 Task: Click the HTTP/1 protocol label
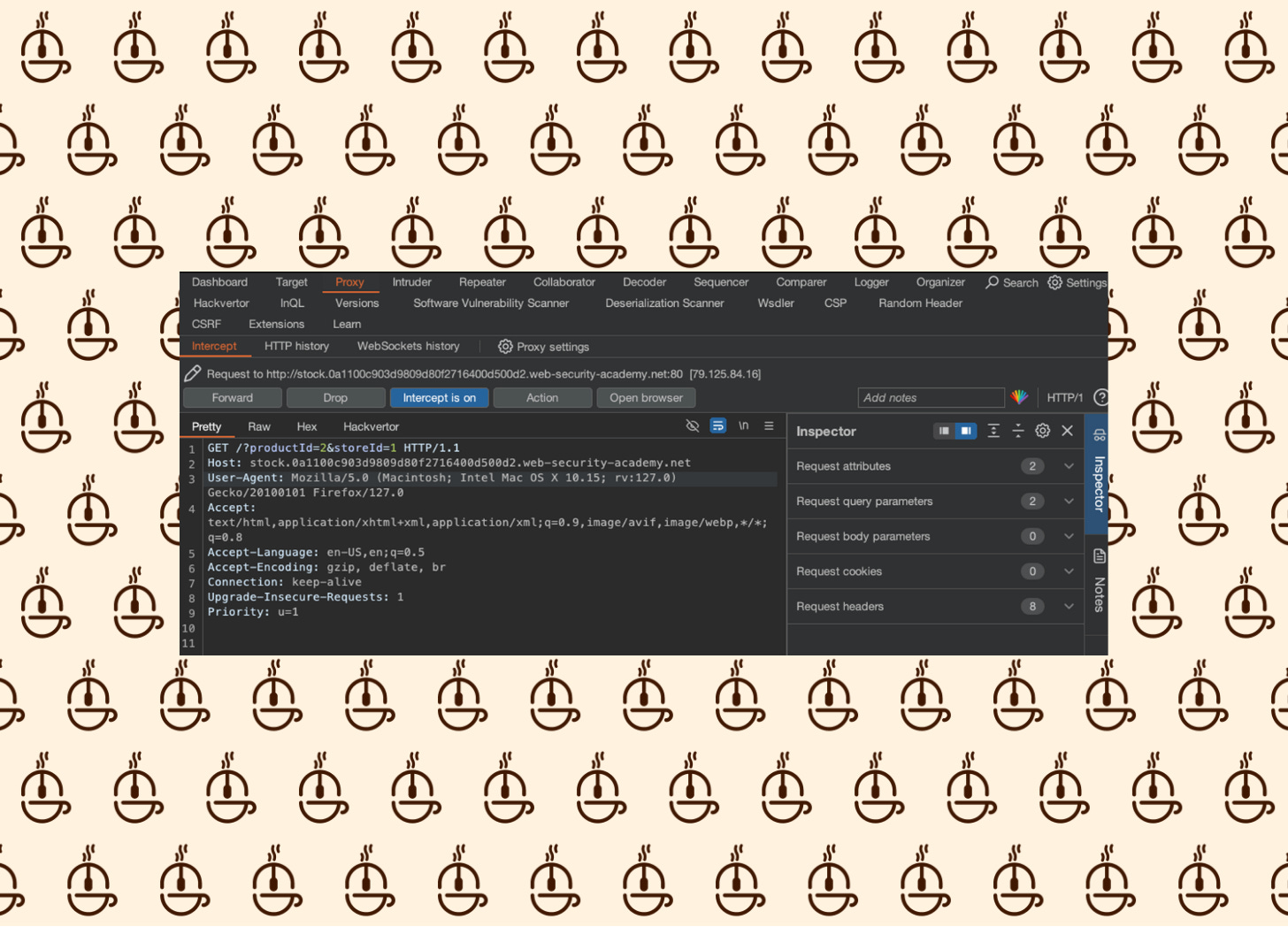(1065, 398)
